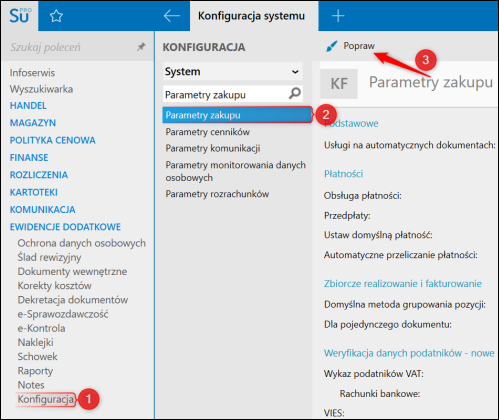Click Zbiorcze realizowanie i fakturowanie header
The image size is (499, 420).
403,284
